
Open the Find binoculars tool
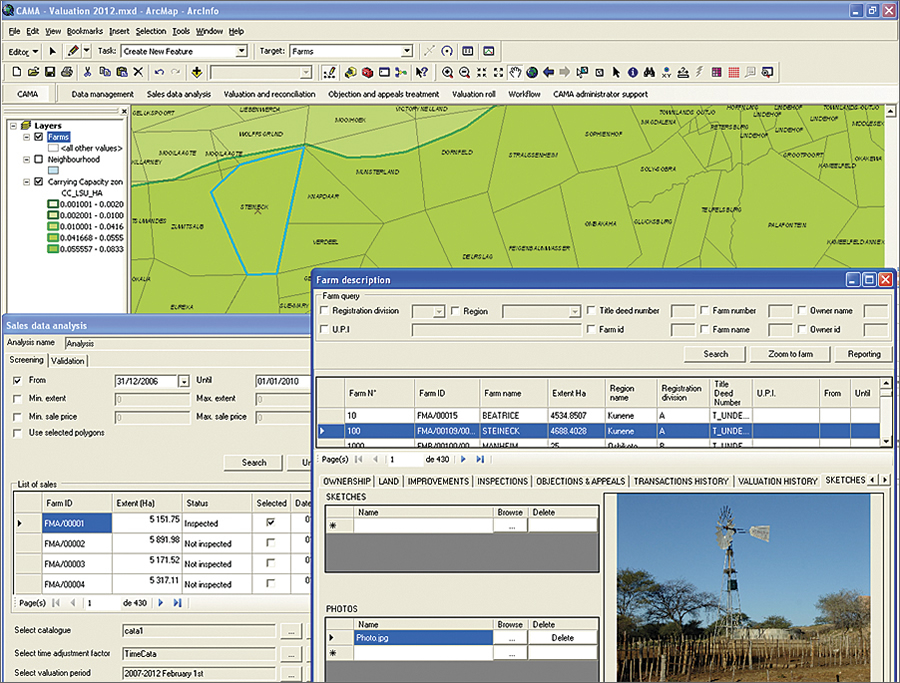pyautogui.click(x=649, y=73)
